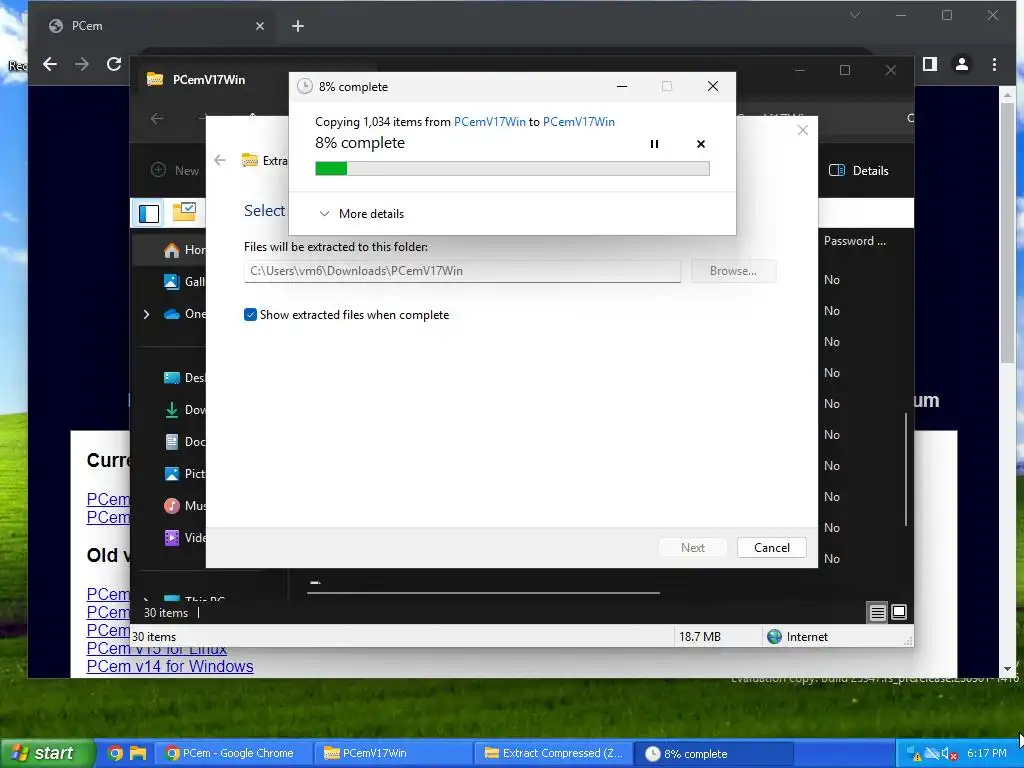Click Chrome forward arrow
The width and height of the screenshot is (1024, 768).
82,64
